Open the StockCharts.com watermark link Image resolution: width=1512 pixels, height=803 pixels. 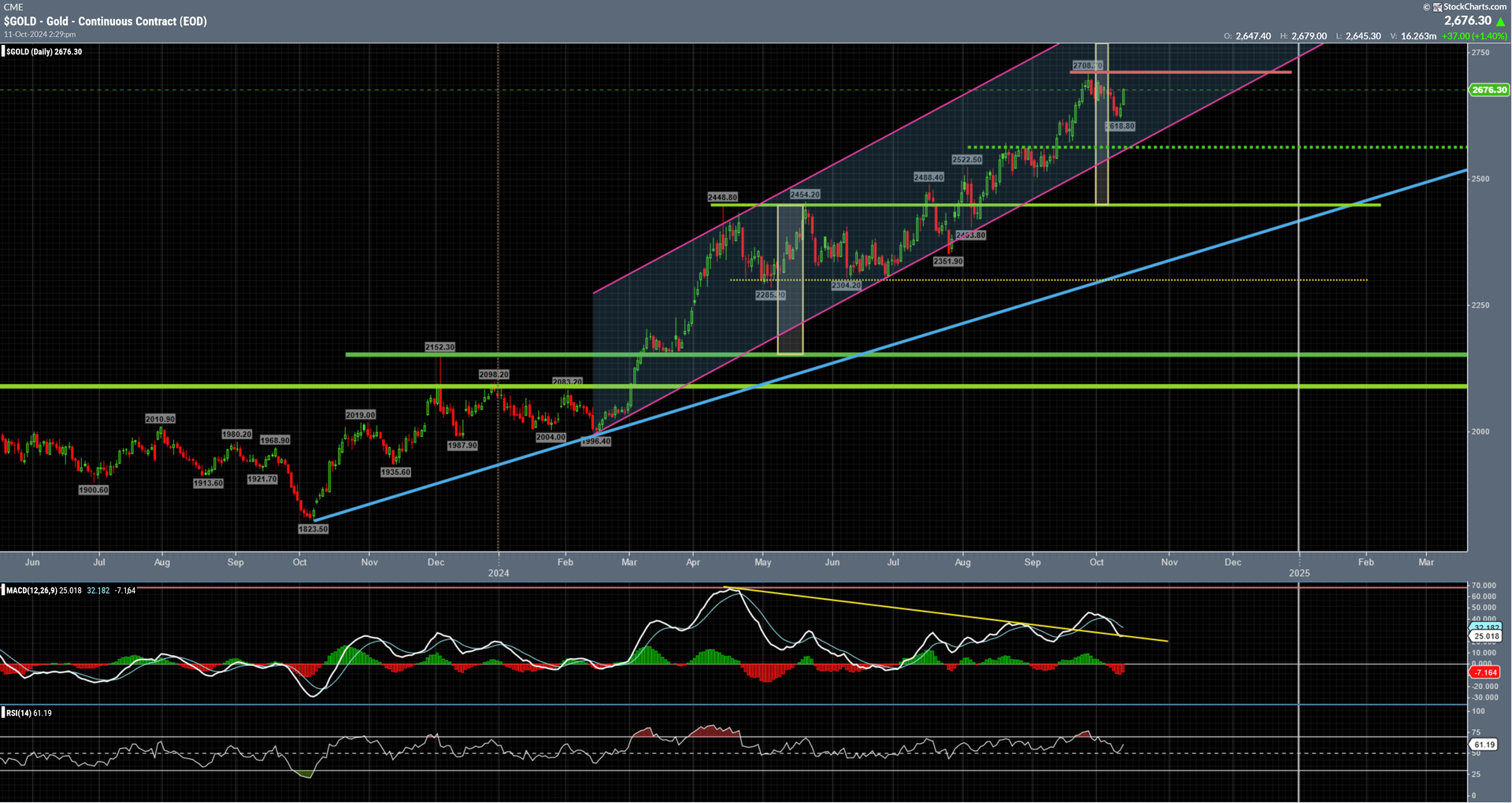(x=1474, y=7)
